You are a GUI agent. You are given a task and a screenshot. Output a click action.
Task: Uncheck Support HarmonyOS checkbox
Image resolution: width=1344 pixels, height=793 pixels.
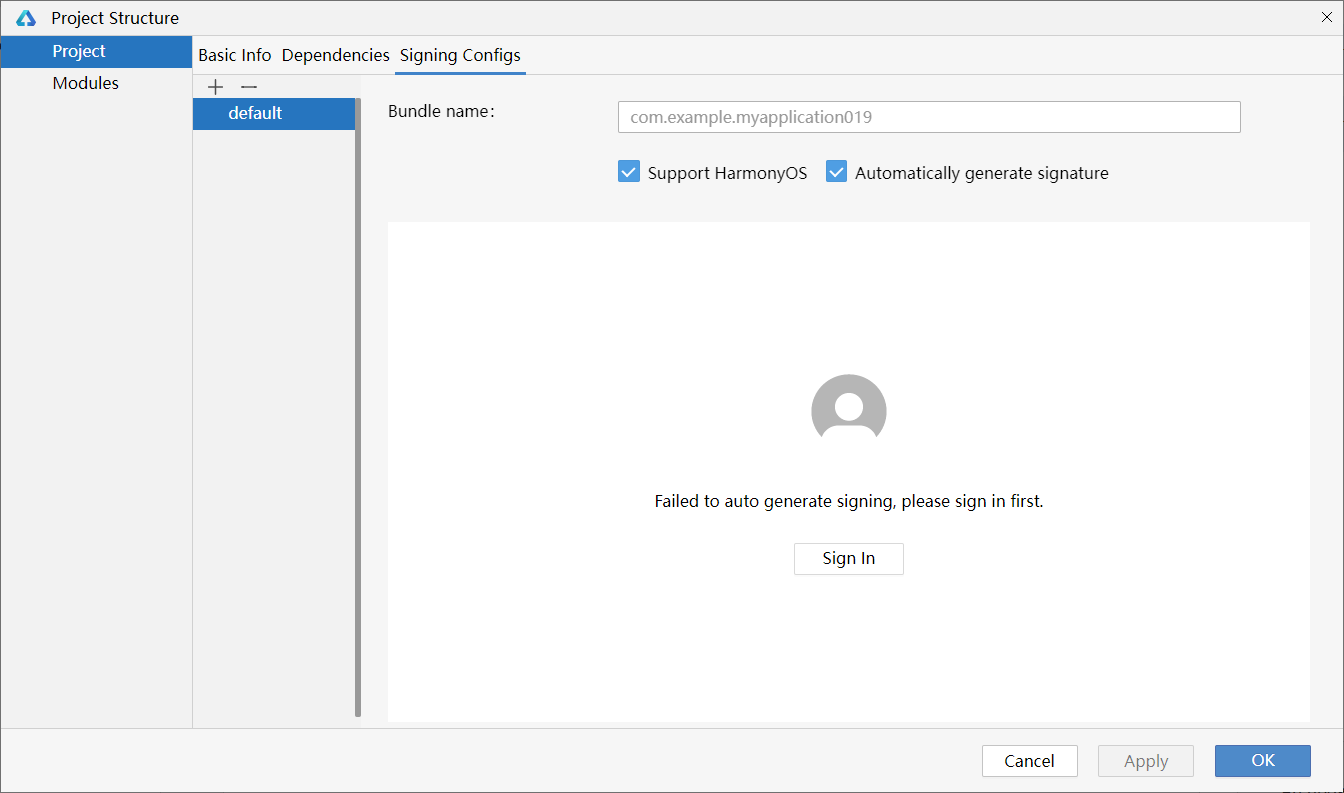[x=628, y=172]
